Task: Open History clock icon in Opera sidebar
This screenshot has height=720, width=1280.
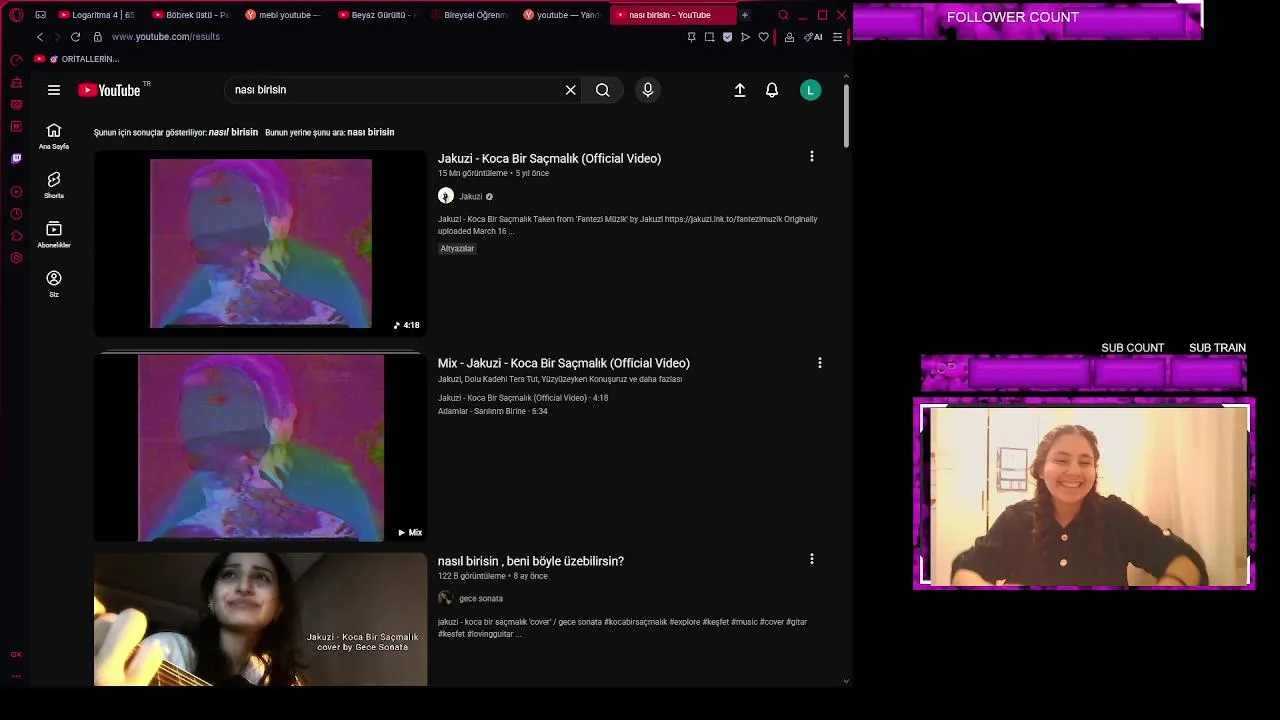Action: click(x=16, y=214)
